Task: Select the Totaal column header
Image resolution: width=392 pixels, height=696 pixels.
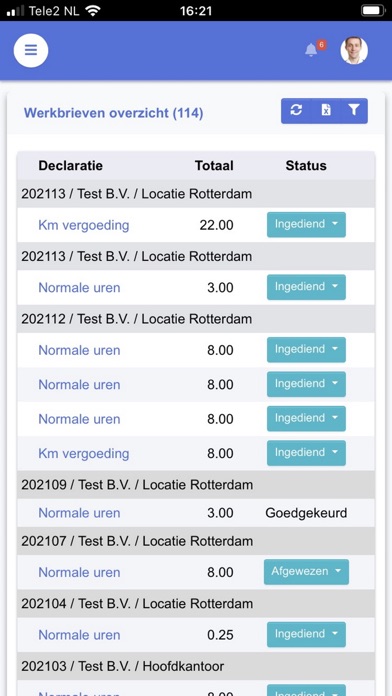Action: click(x=214, y=166)
